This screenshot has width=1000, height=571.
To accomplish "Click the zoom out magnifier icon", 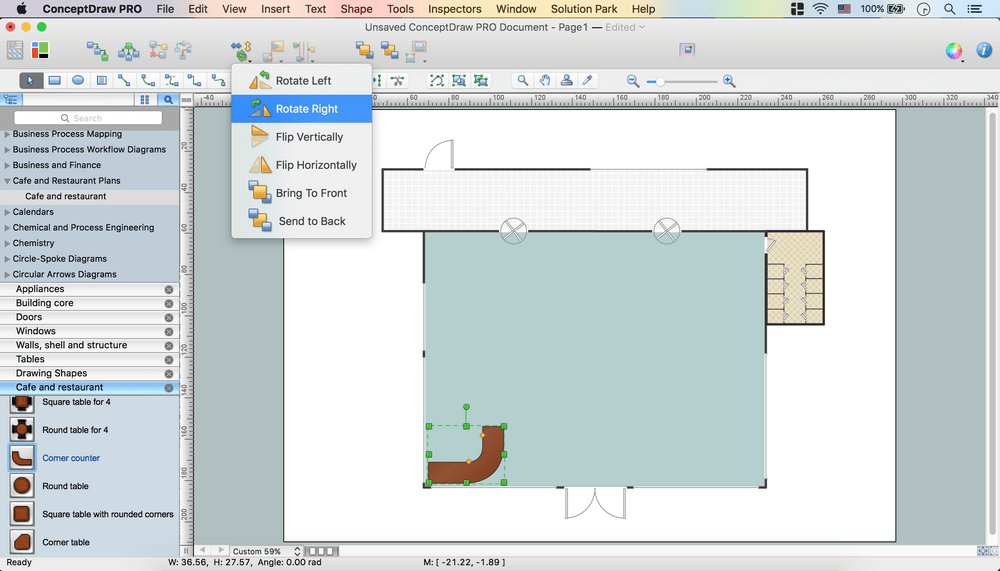I will tap(633, 81).
